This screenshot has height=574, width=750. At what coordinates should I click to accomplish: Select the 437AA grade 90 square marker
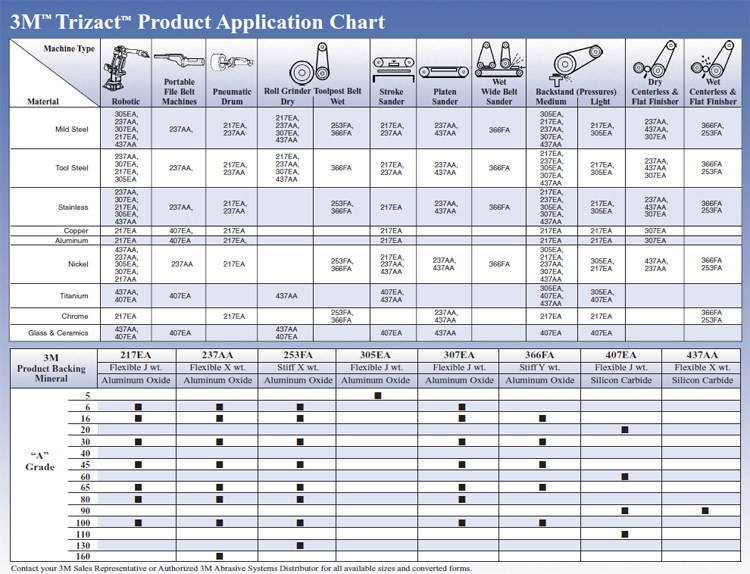coord(705,510)
